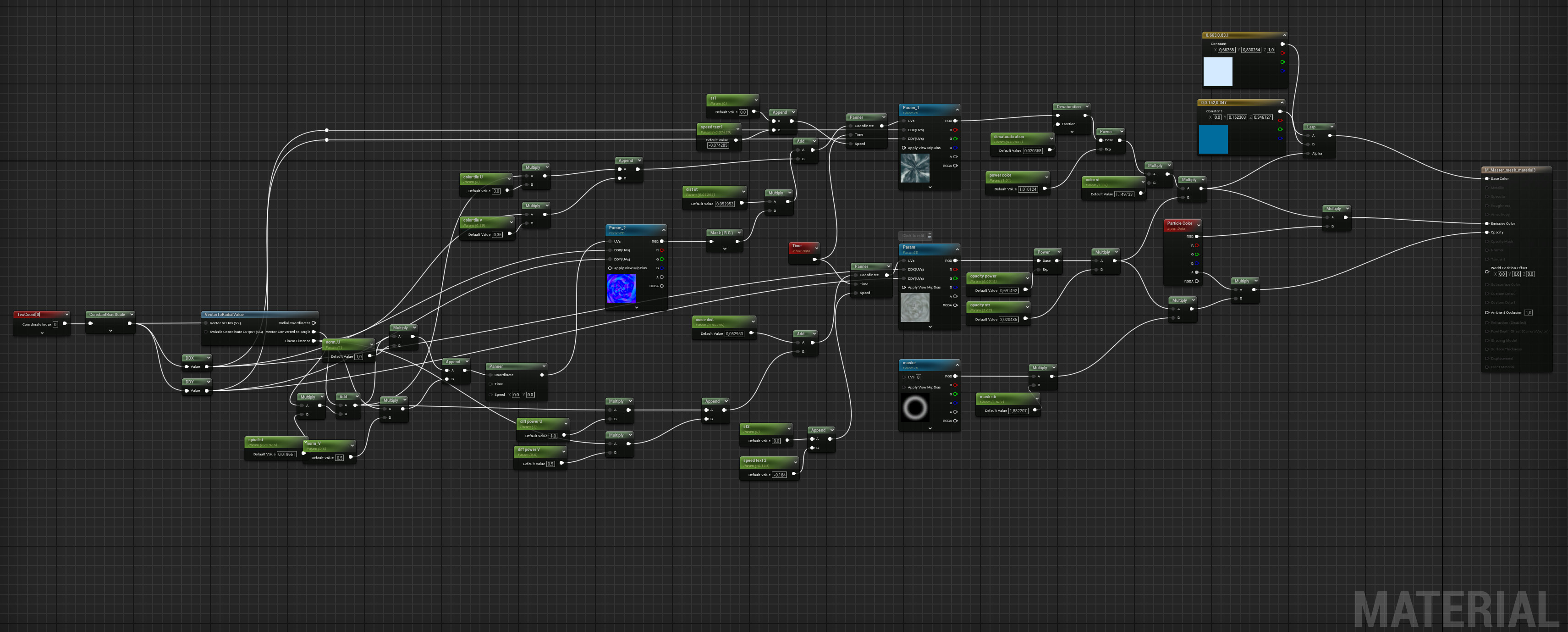
Task: Click Vector Converted to Angle output pin
Action: (314, 332)
